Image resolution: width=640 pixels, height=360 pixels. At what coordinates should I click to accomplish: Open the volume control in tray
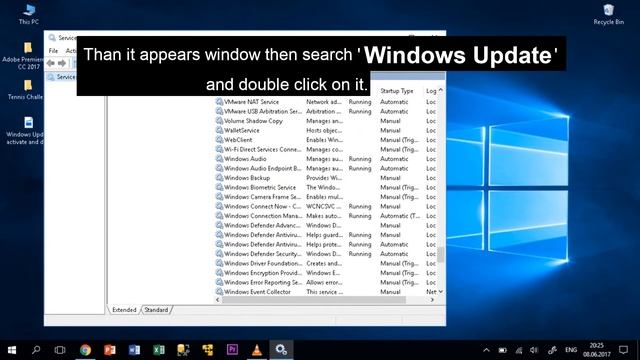[534, 350]
